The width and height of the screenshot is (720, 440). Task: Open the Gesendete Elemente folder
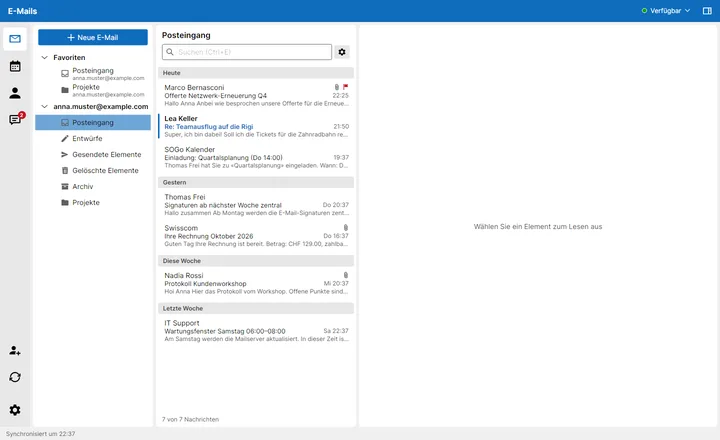[x=93, y=154]
